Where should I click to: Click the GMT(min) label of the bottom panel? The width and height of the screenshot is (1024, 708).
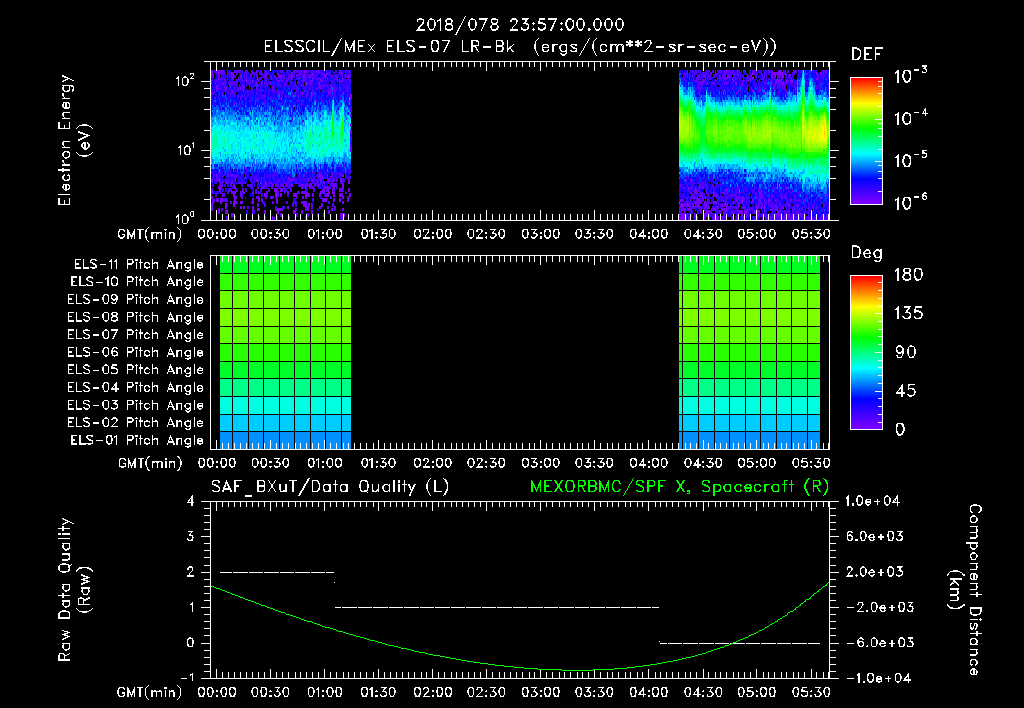pos(150,692)
